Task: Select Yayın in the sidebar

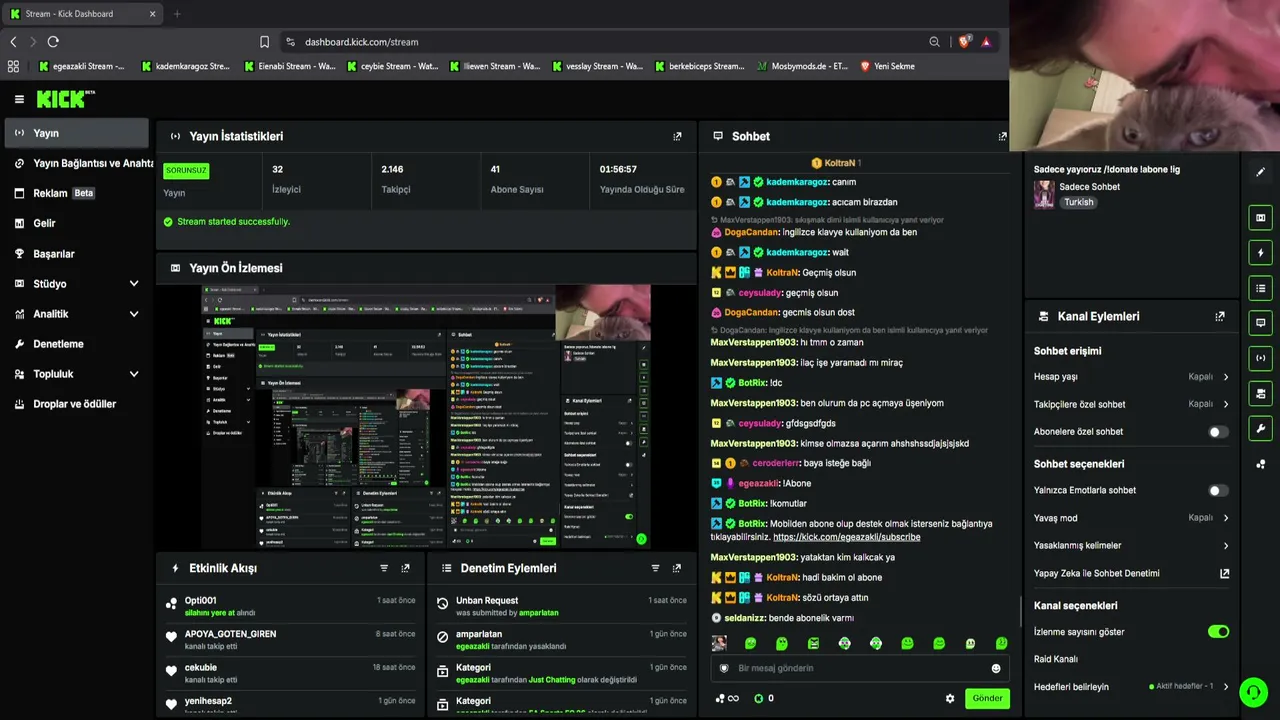Action: click(76, 133)
